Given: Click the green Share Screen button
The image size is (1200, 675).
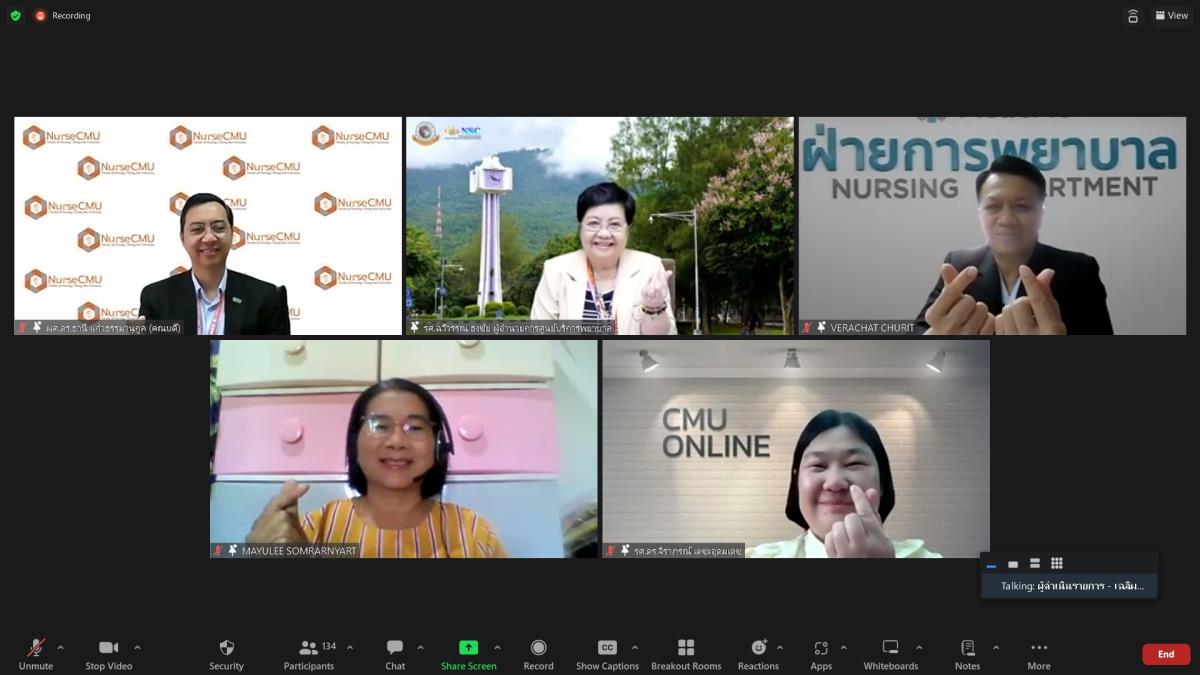Looking at the screenshot, I should pos(468,654).
